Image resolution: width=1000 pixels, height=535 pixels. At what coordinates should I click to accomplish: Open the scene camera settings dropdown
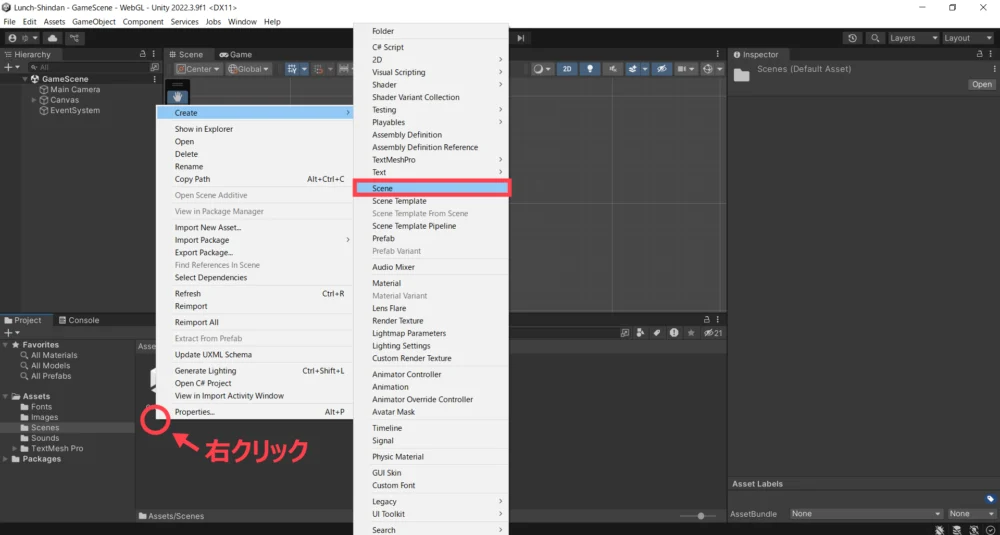tap(686, 69)
